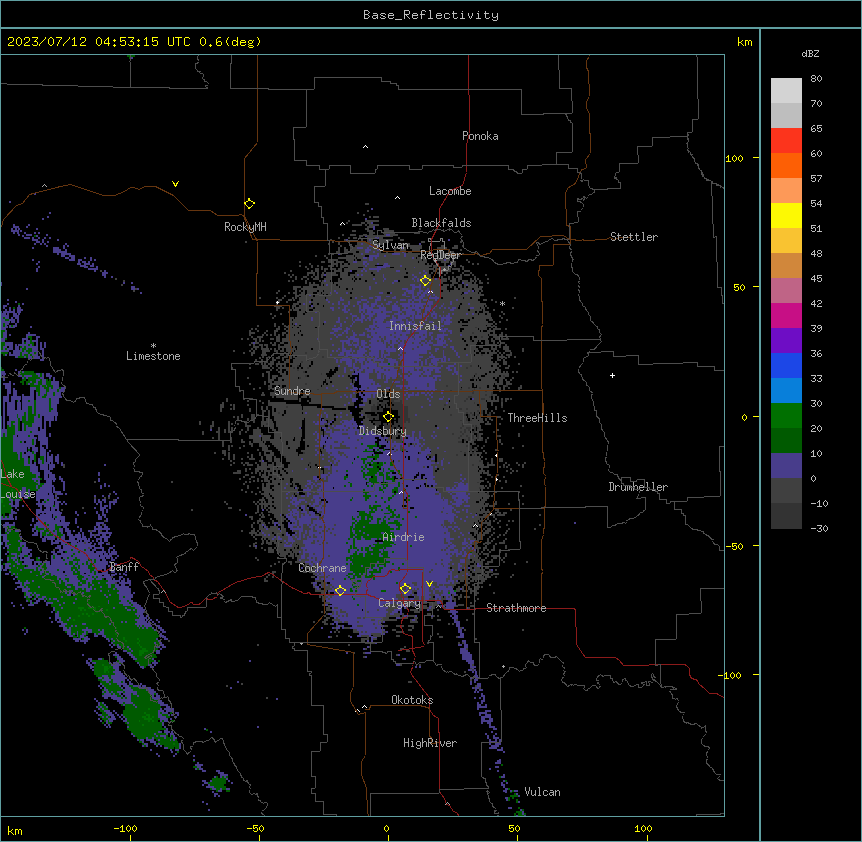
Task: Click the 100 tick on the bottom axis
Action: click(643, 828)
